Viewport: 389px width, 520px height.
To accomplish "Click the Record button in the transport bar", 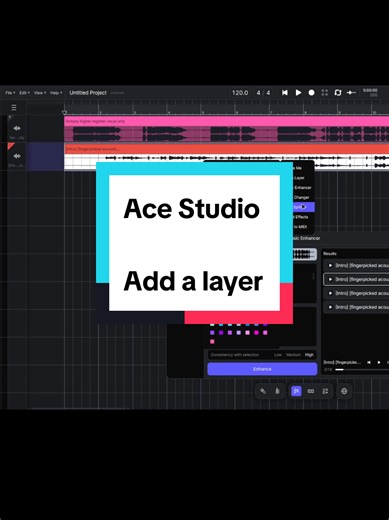I will (x=311, y=93).
